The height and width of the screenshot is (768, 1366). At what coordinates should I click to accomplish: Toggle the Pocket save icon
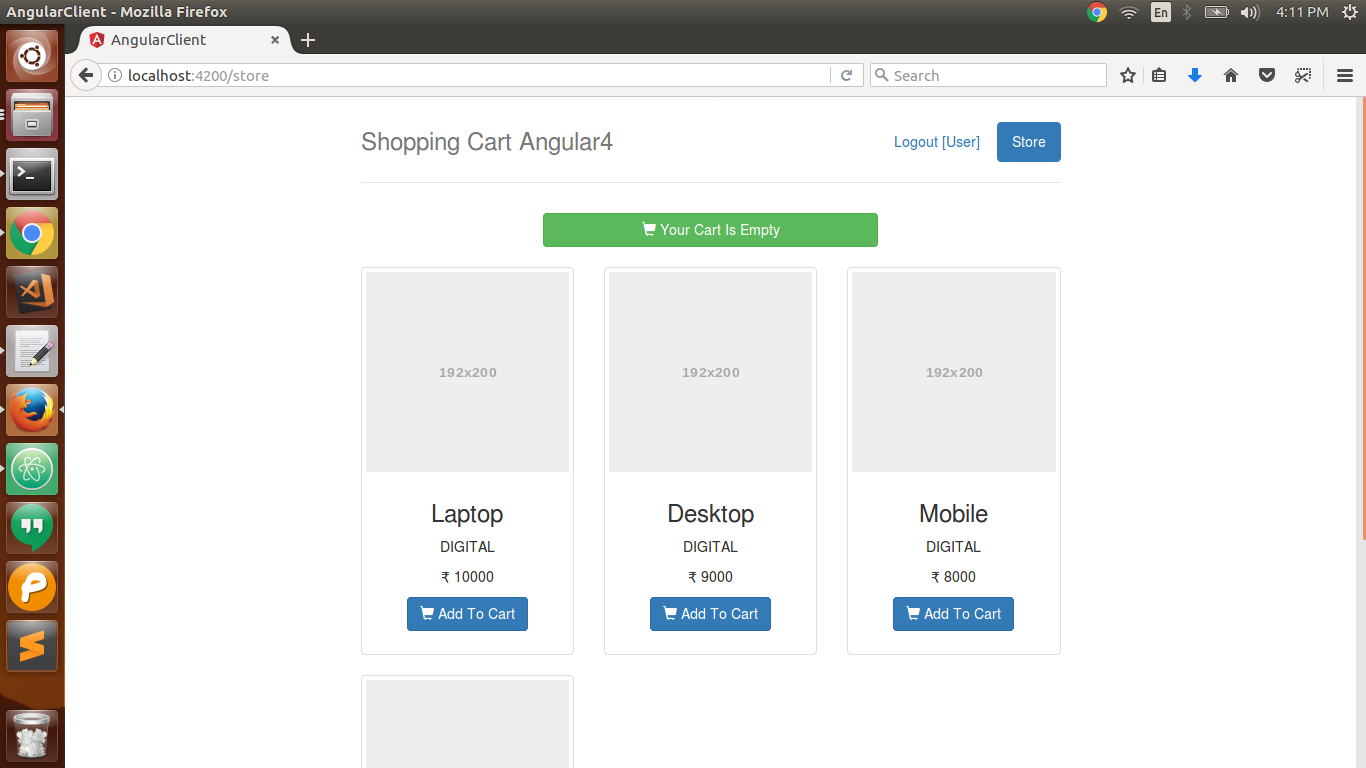(1267, 75)
